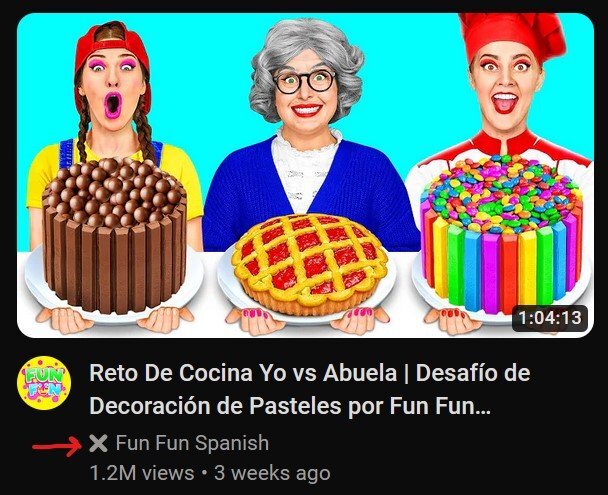
Task: Click the 1:04:13 duration badge
Action: [550, 318]
